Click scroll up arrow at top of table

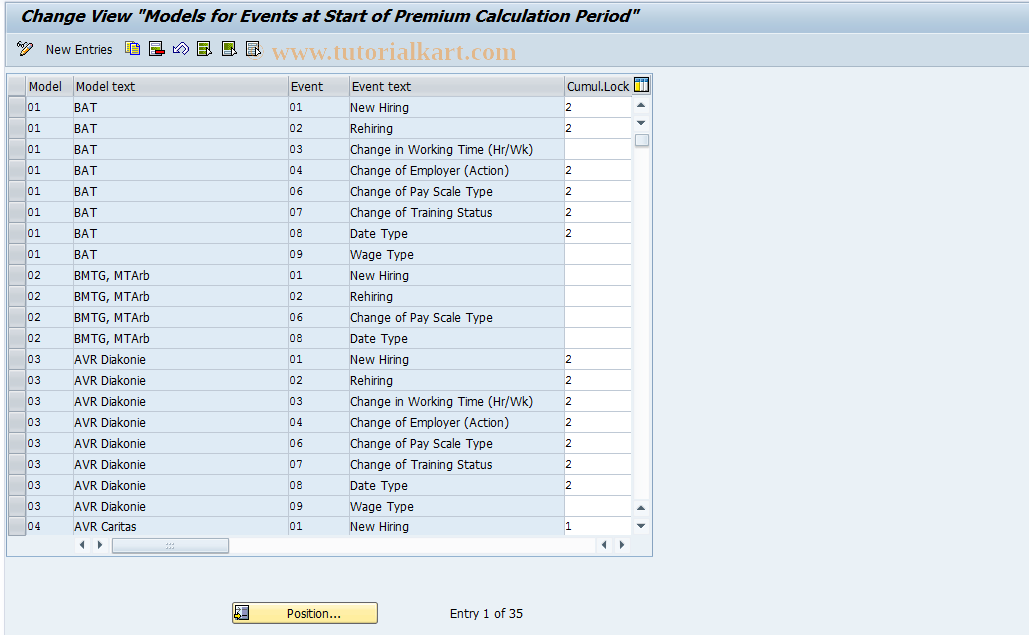coord(641,106)
